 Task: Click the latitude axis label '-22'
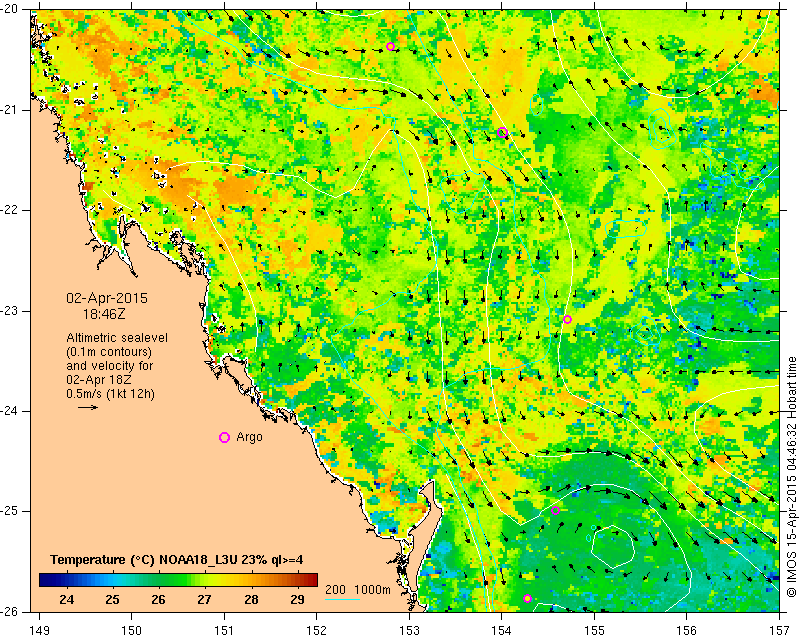[x=10, y=210]
